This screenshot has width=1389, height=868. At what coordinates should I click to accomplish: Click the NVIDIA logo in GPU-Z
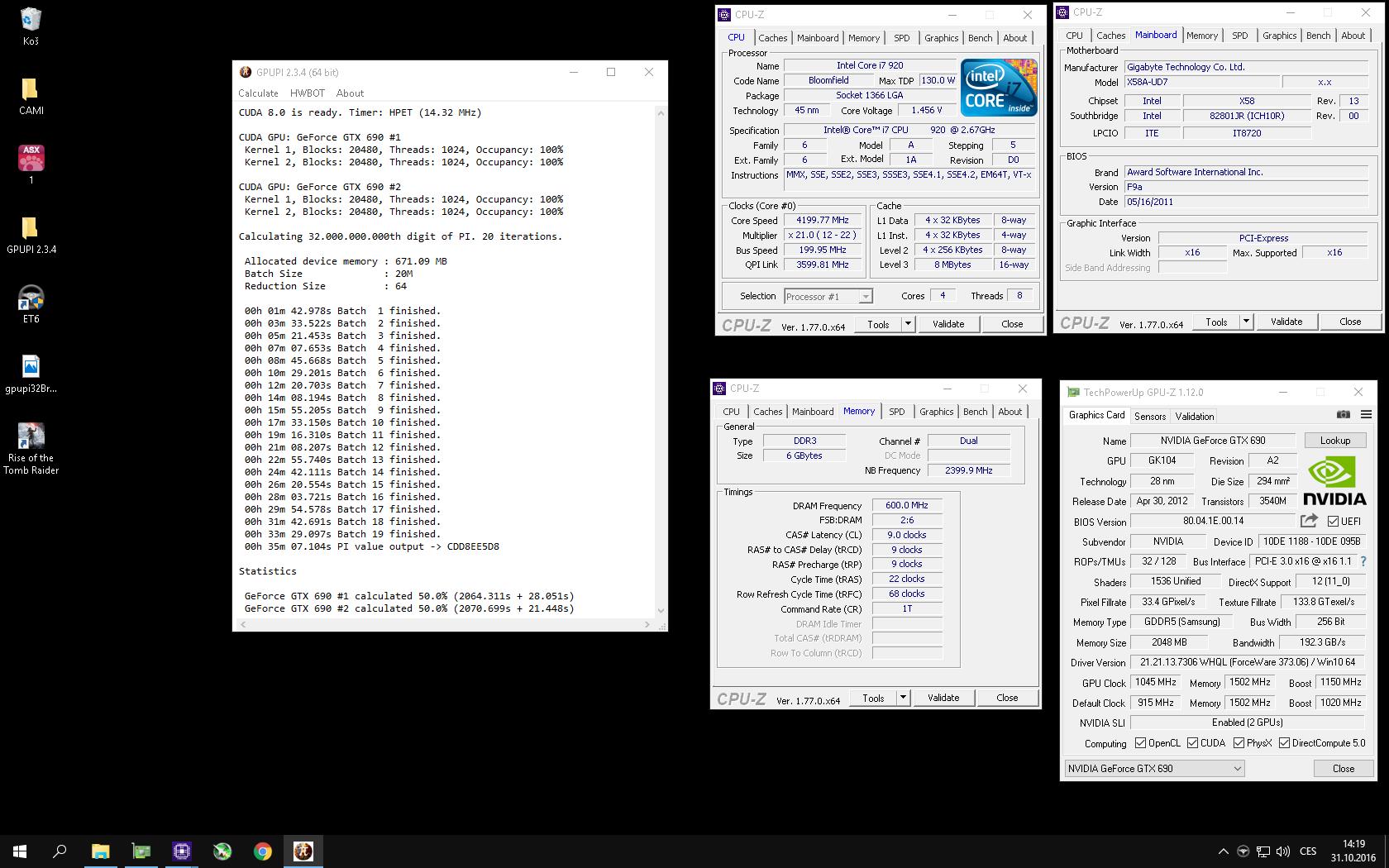click(1334, 480)
